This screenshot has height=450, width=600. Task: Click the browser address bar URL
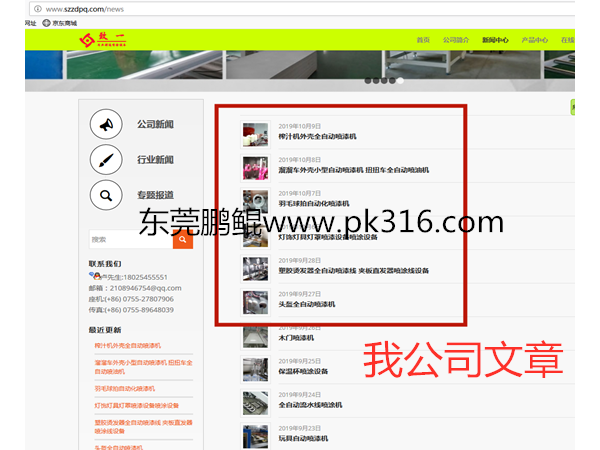tap(85, 9)
